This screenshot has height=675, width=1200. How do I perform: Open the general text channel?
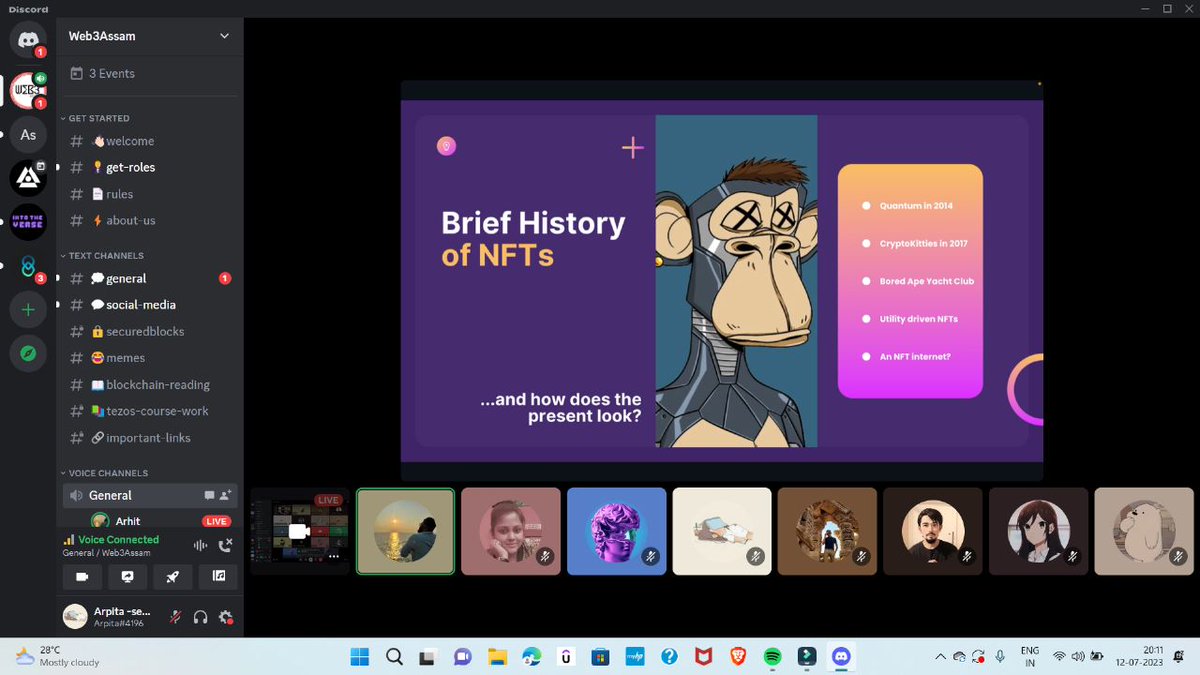point(150,279)
